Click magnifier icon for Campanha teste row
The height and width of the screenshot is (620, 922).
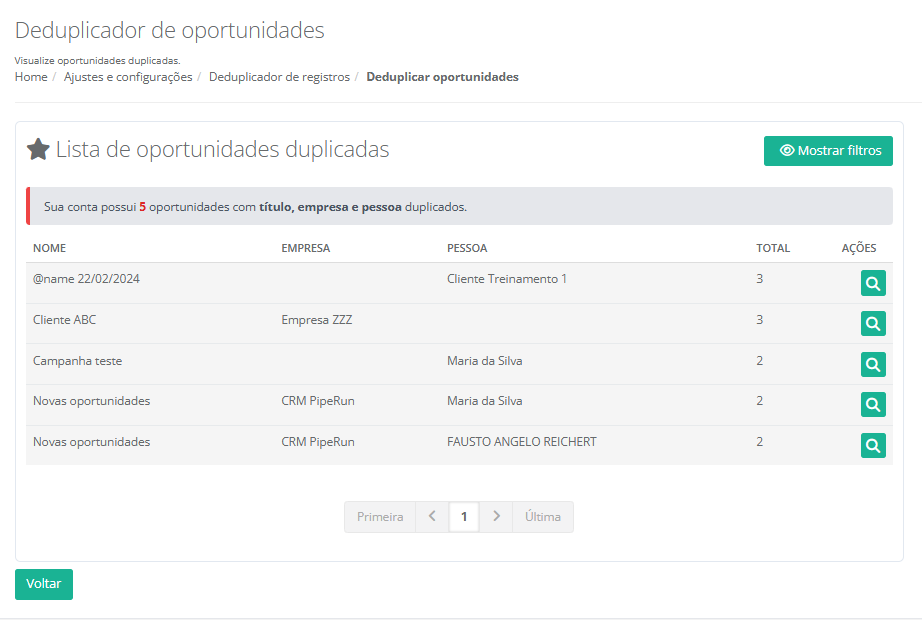coord(873,364)
